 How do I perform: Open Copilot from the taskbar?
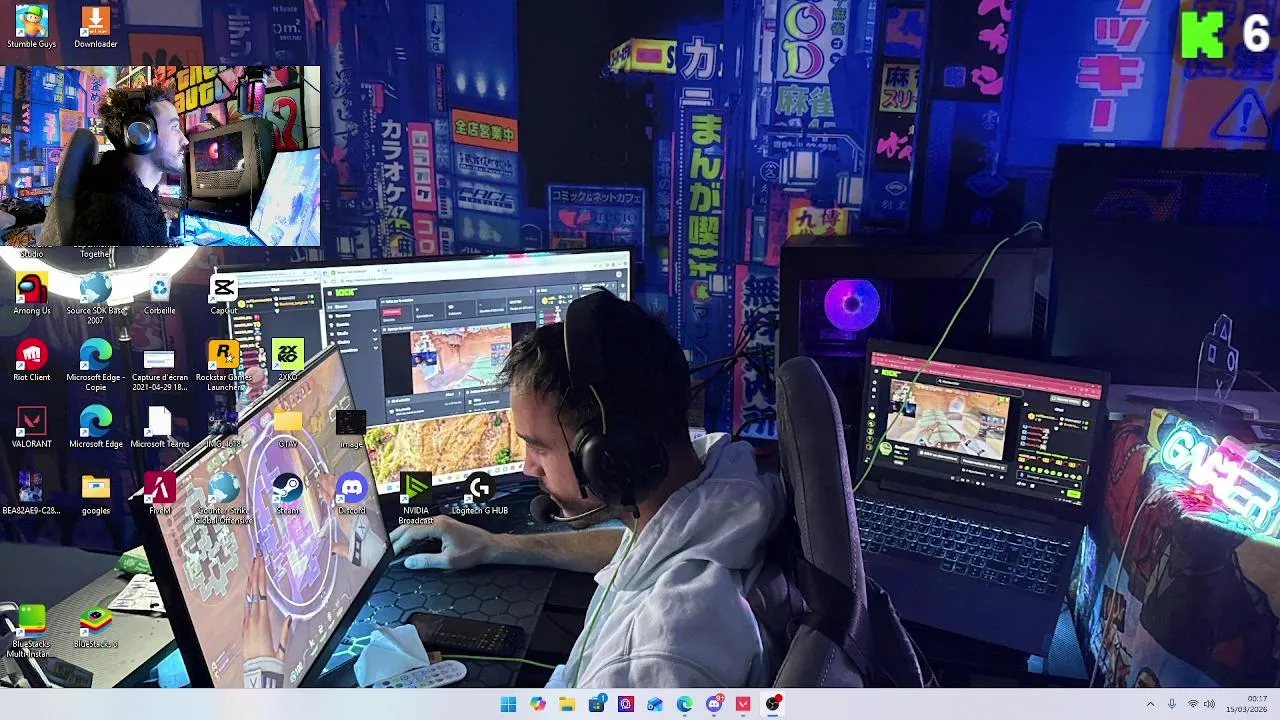(538, 704)
